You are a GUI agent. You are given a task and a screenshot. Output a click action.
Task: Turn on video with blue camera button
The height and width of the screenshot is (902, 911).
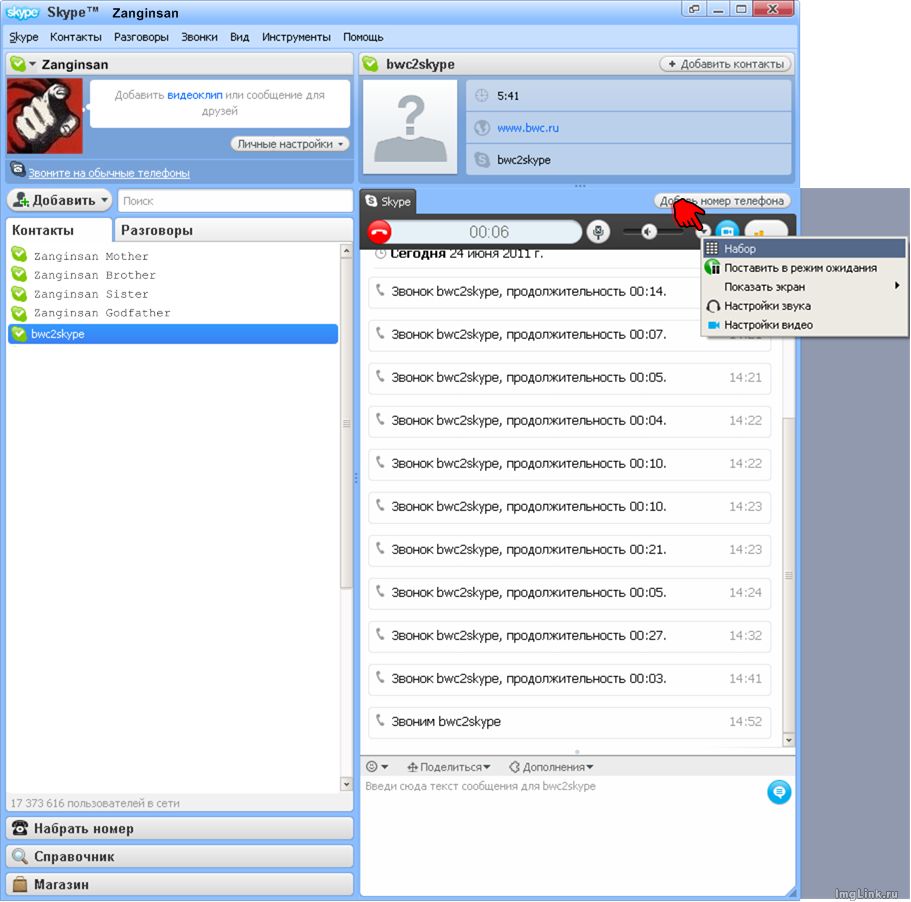727,230
